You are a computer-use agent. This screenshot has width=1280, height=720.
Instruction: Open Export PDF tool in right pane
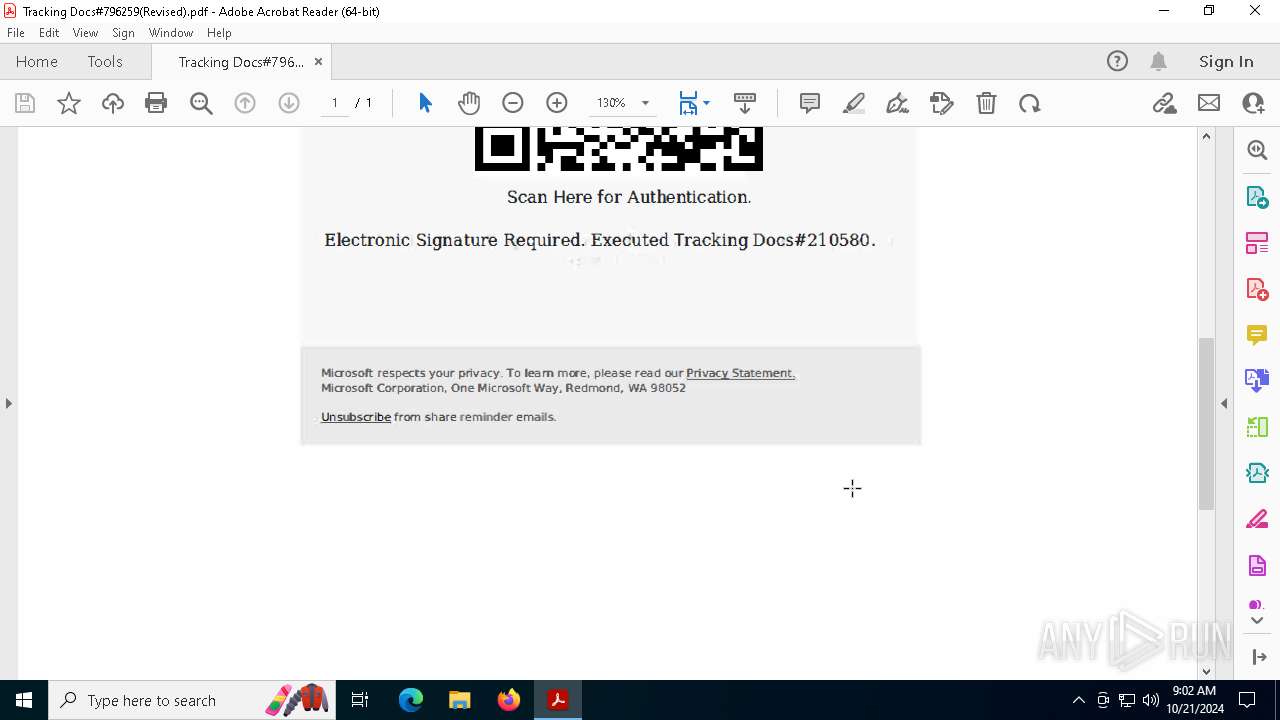click(1257, 196)
